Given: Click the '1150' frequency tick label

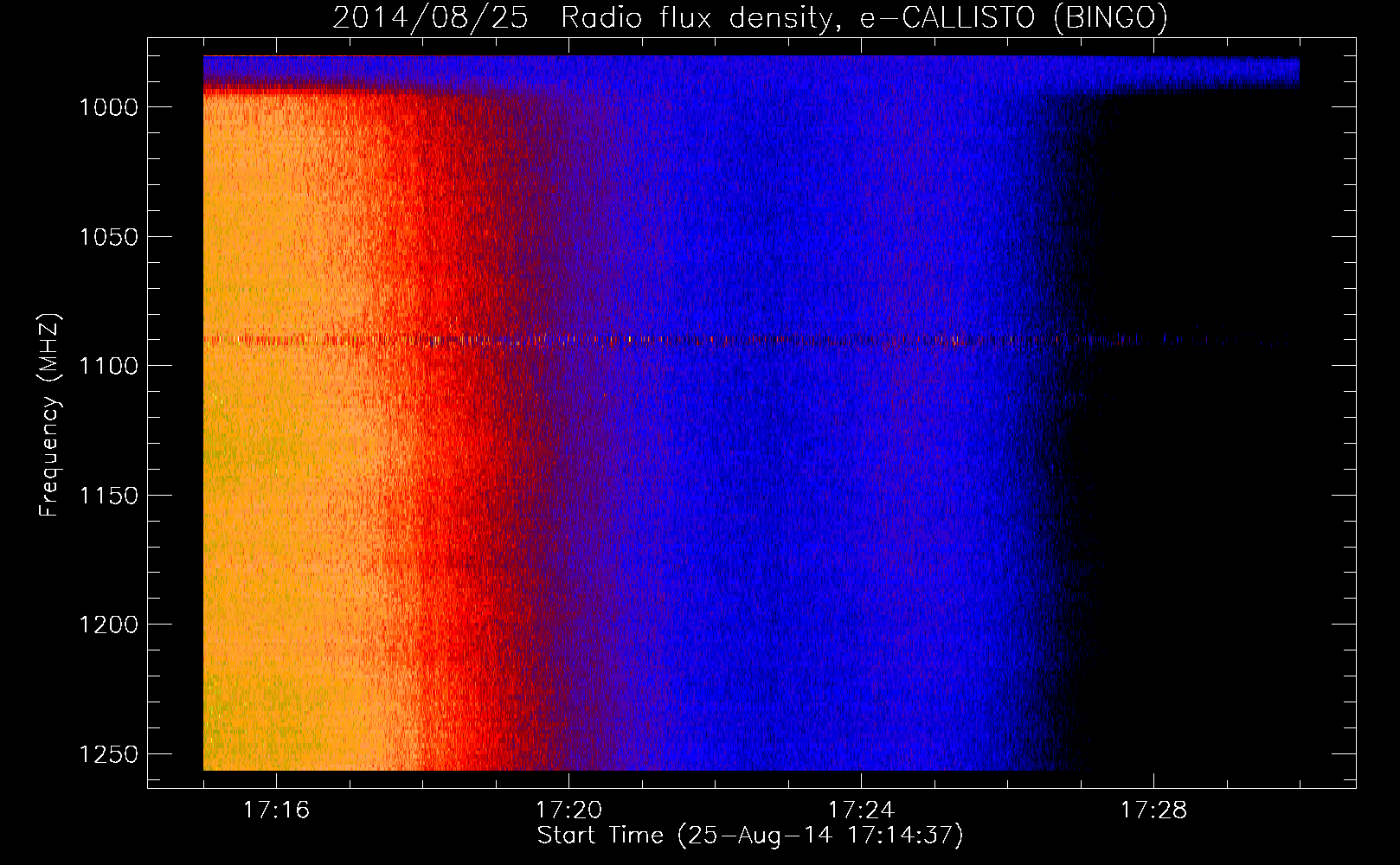Looking at the screenshot, I should pyautogui.click(x=109, y=496).
